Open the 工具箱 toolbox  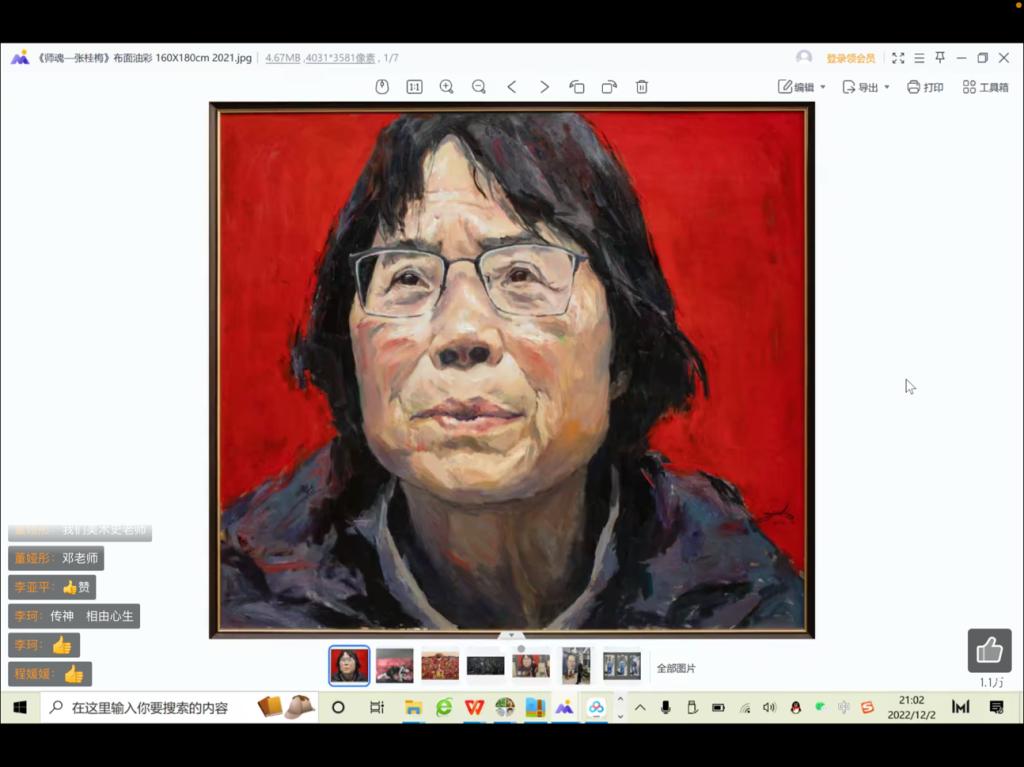point(985,87)
